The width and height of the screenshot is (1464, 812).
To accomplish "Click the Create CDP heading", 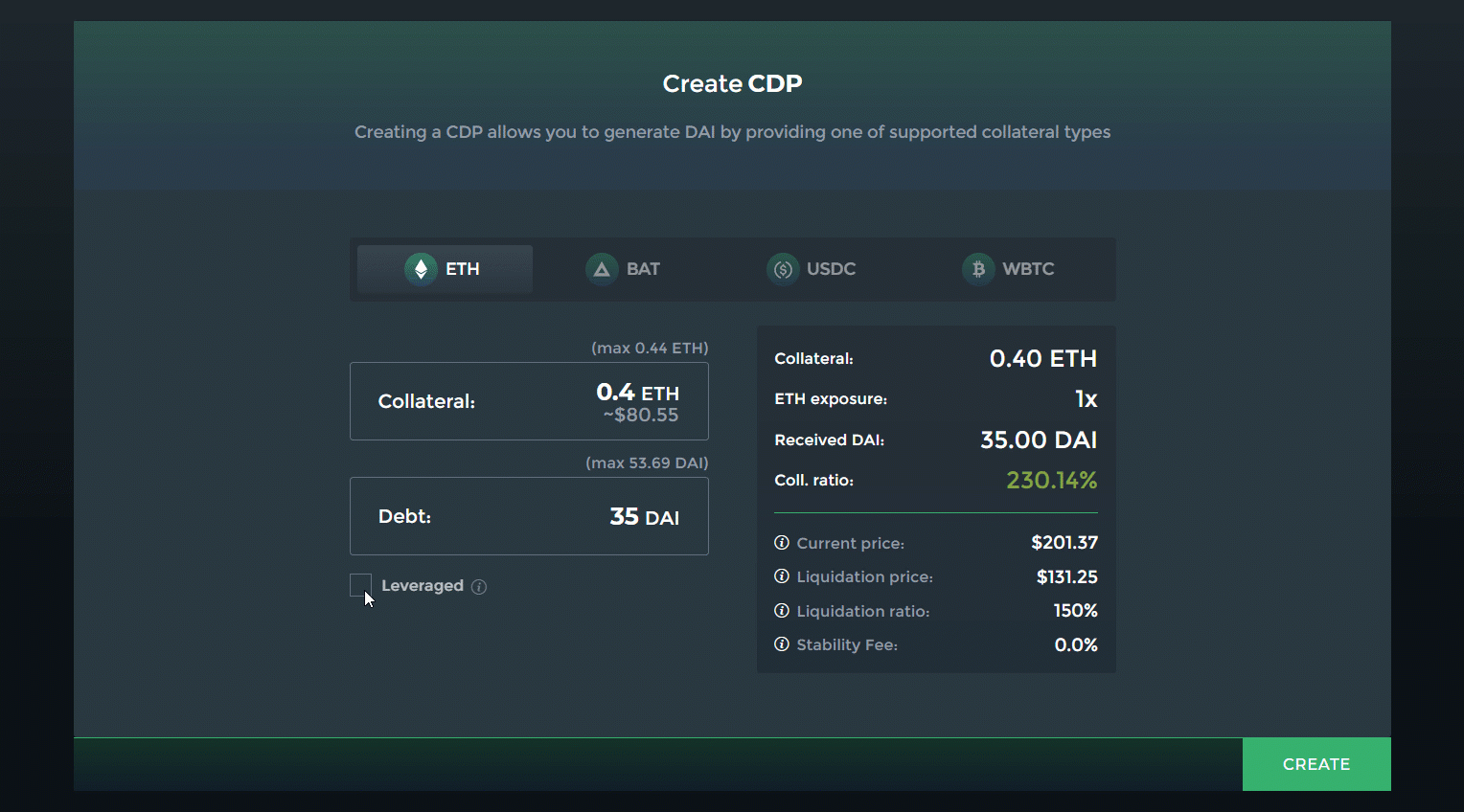I will pyautogui.click(x=732, y=84).
